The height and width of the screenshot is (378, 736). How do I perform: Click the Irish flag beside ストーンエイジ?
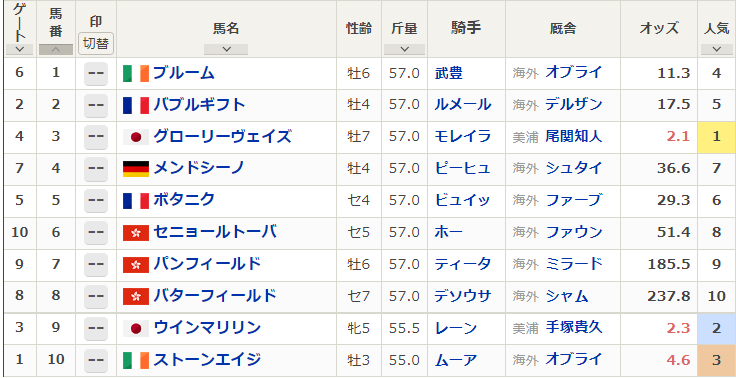136,360
